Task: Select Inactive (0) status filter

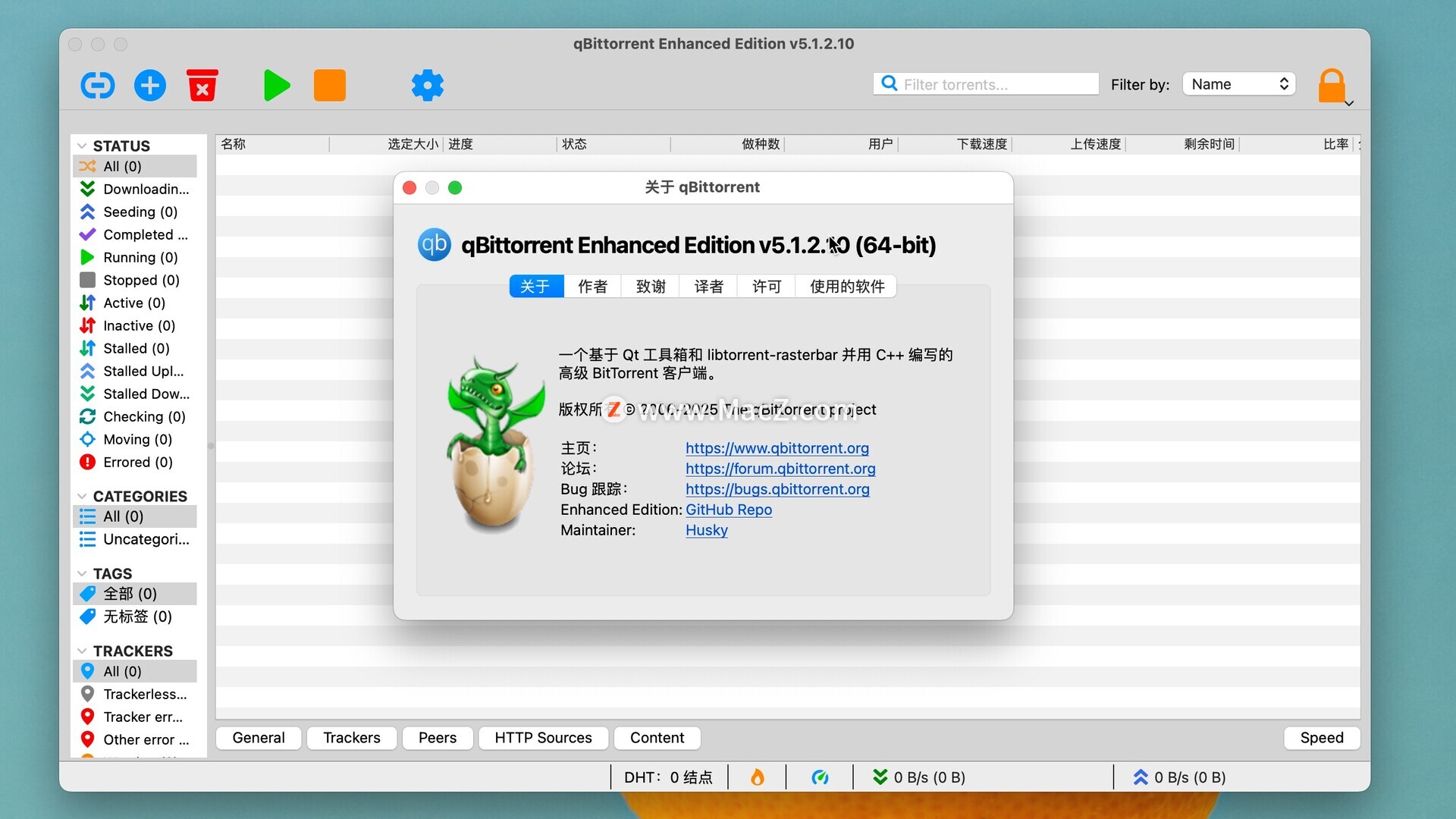Action: tap(135, 325)
